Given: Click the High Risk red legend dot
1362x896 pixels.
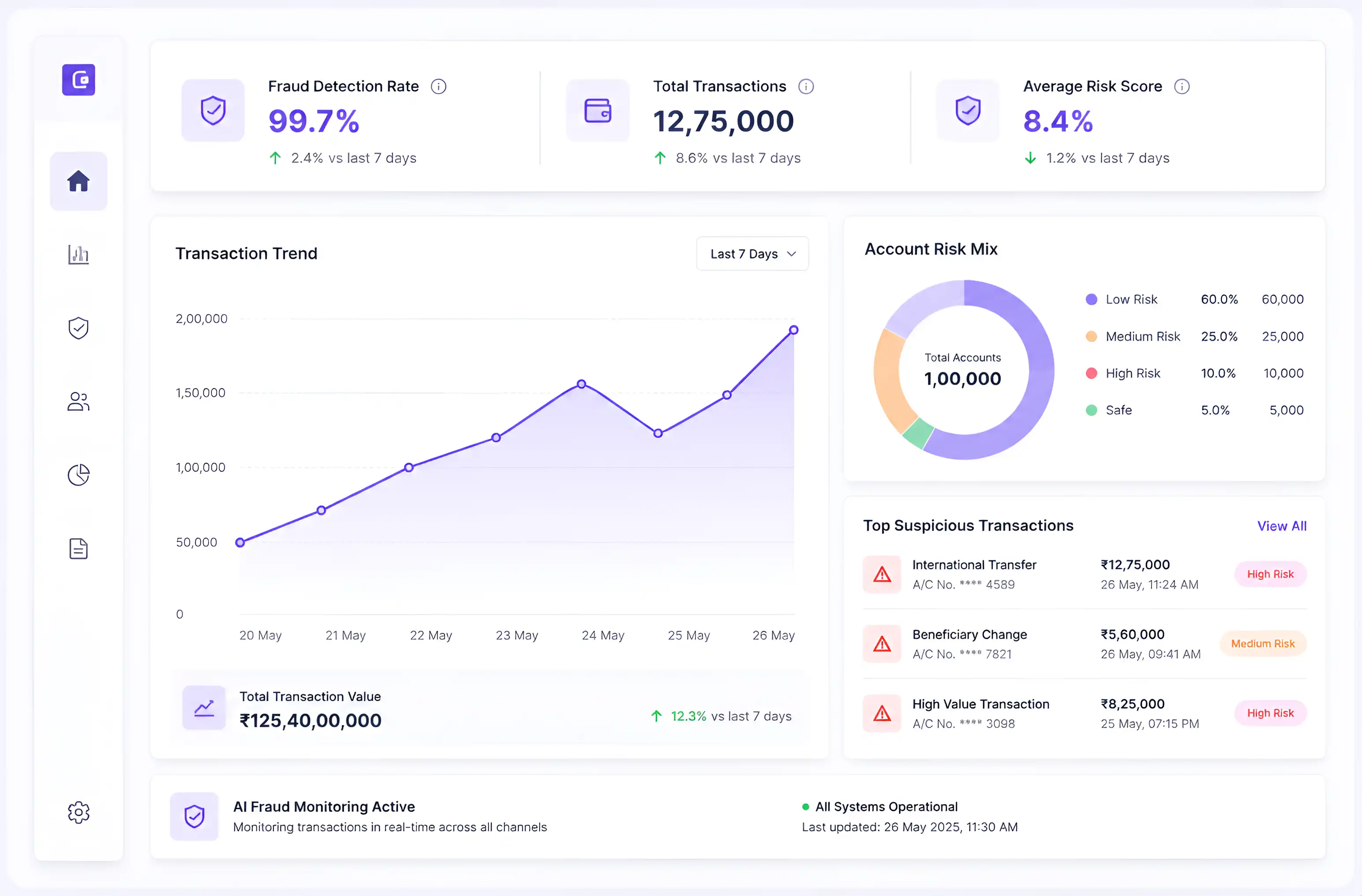Looking at the screenshot, I should point(1091,373).
